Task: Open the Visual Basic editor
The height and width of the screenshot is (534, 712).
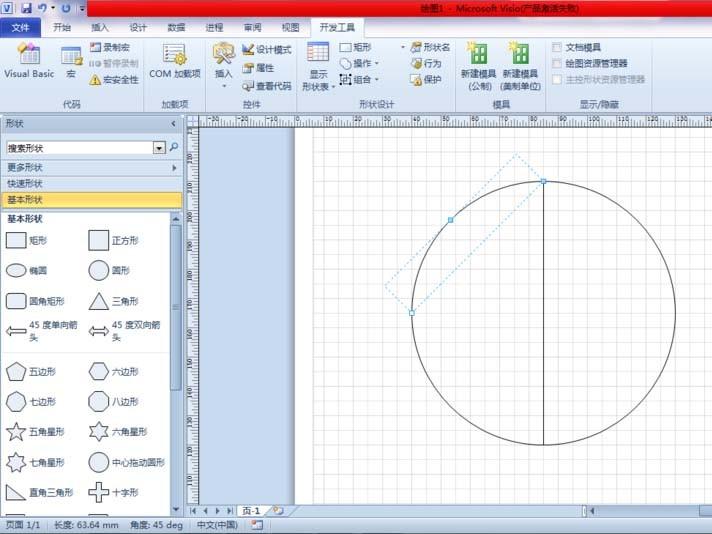Action: point(29,61)
